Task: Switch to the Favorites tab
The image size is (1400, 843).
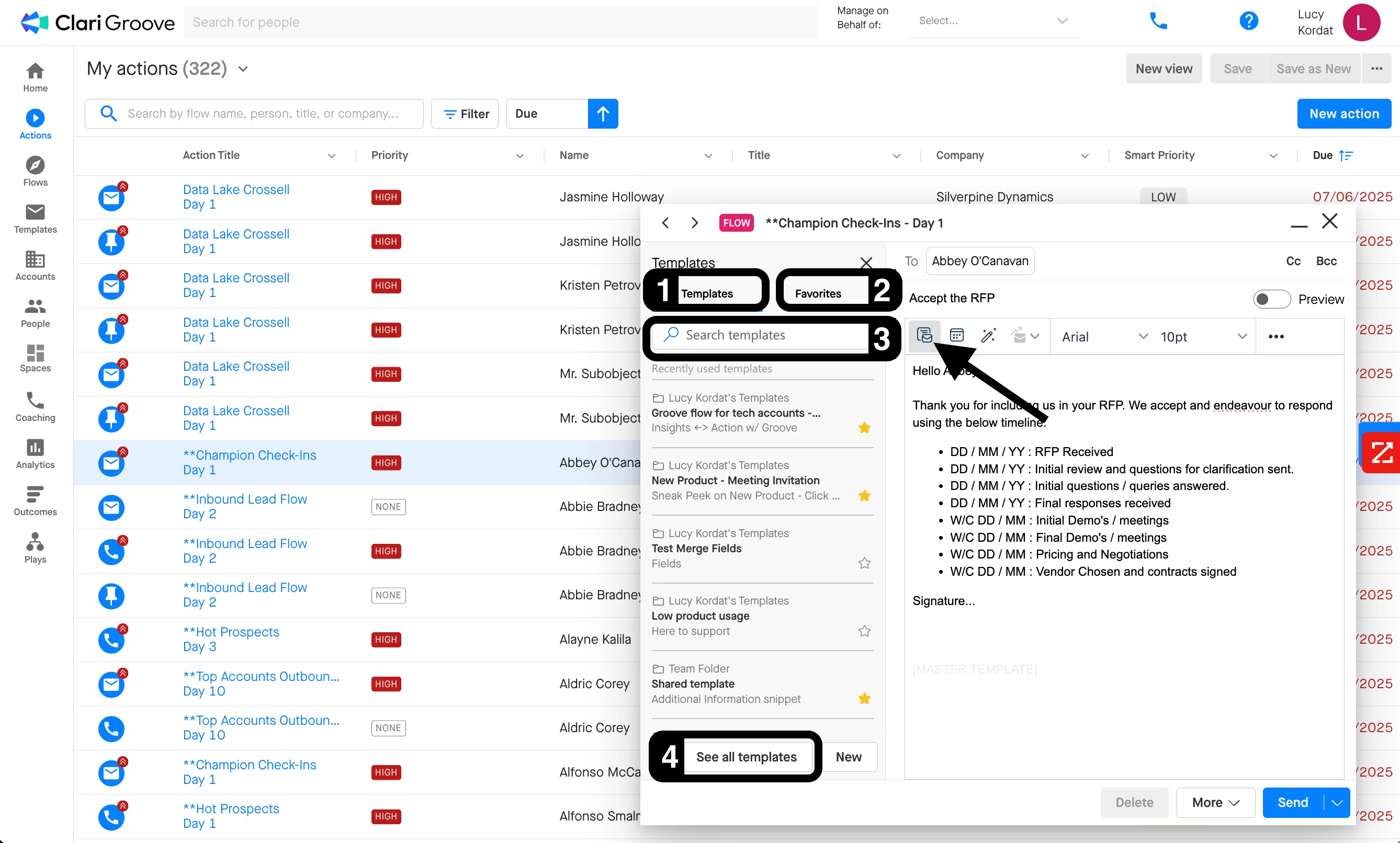Action: click(818, 293)
